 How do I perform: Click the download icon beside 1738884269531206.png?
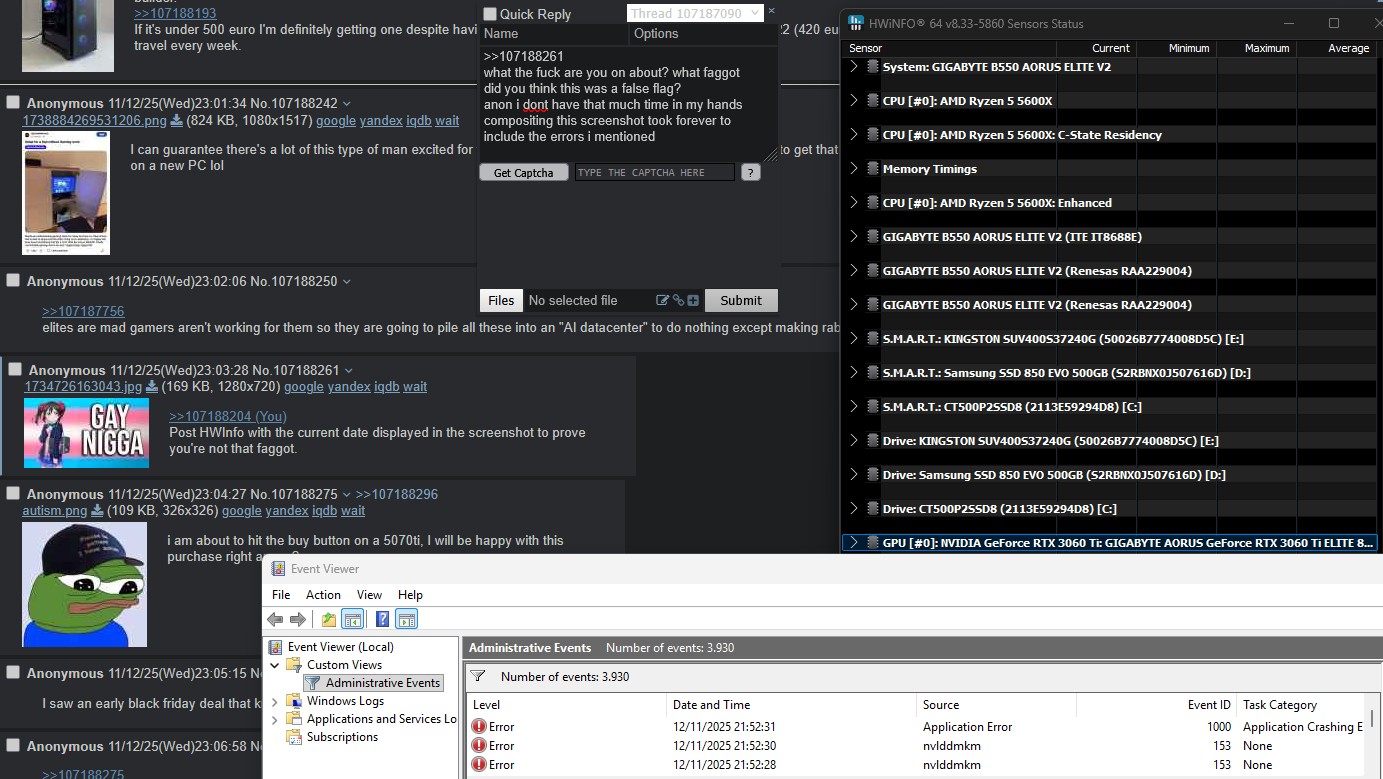[177, 121]
